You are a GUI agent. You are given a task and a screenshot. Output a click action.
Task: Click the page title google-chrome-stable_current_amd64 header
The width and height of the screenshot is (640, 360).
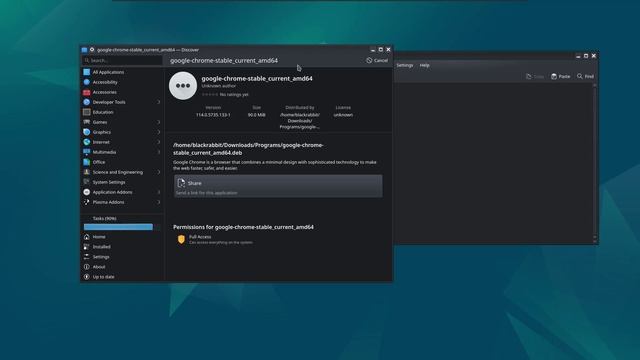[224, 60]
